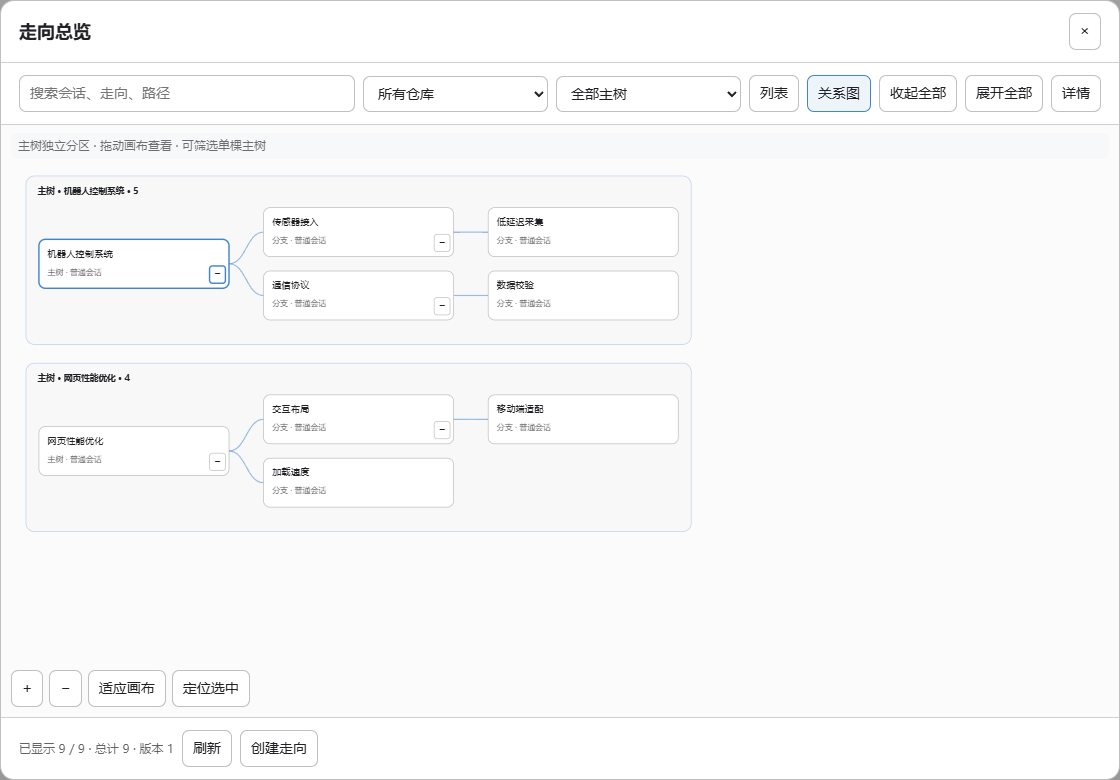Viewport: 1120px width, 780px height.
Task: Click the 创建走向 button
Action: point(279,749)
